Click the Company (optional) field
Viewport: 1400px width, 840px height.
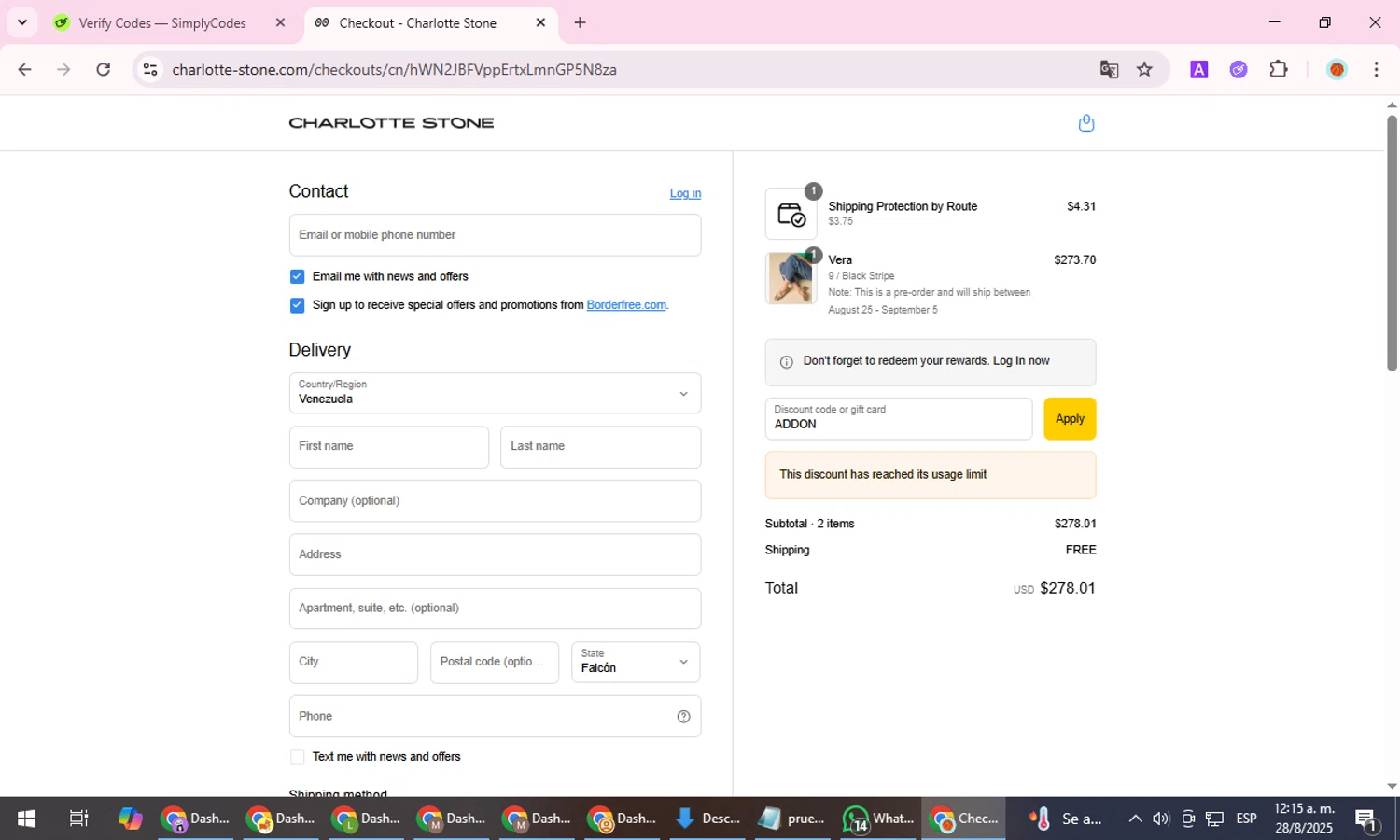495,501
